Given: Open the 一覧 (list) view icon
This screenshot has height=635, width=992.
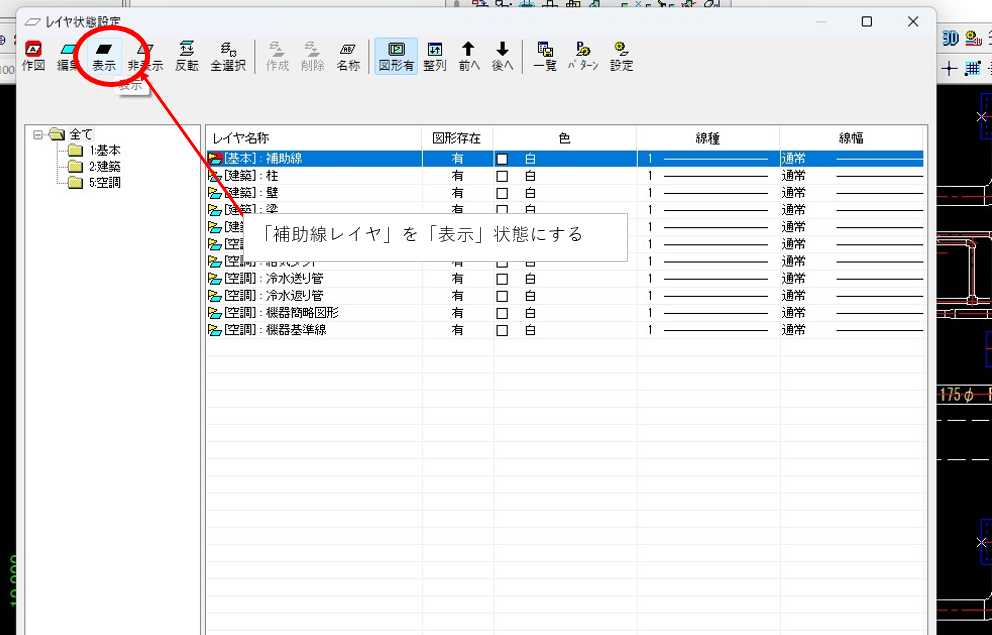Looking at the screenshot, I should [545, 56].
